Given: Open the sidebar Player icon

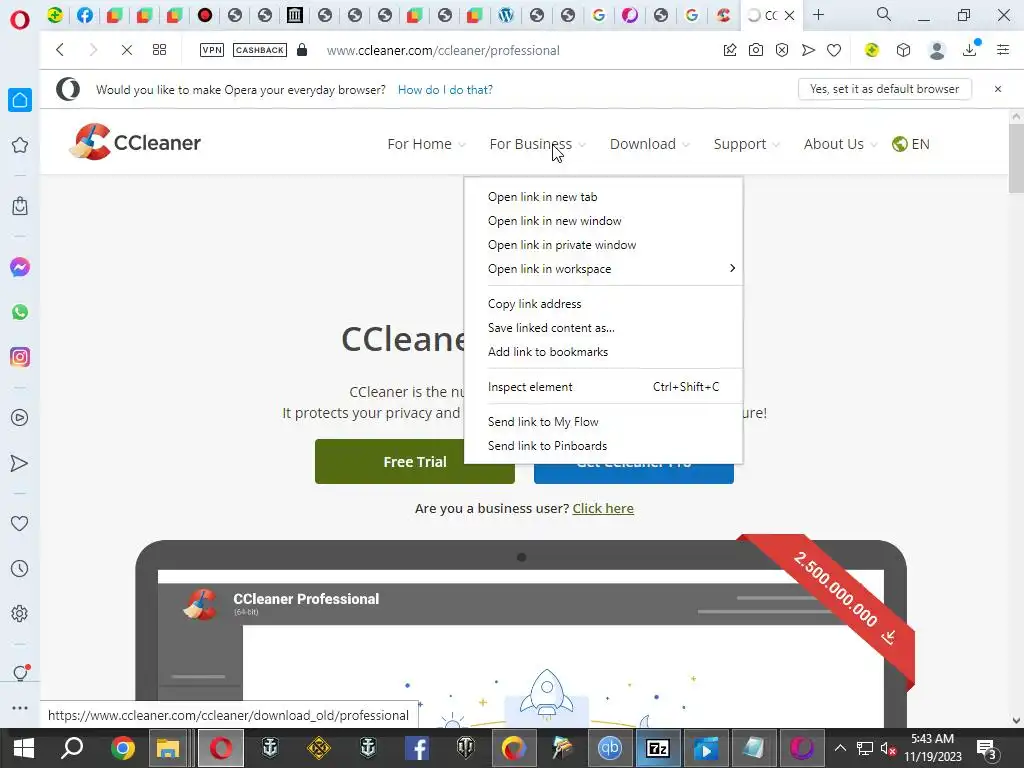Looking at the screenshot, I should pos(20,418).
